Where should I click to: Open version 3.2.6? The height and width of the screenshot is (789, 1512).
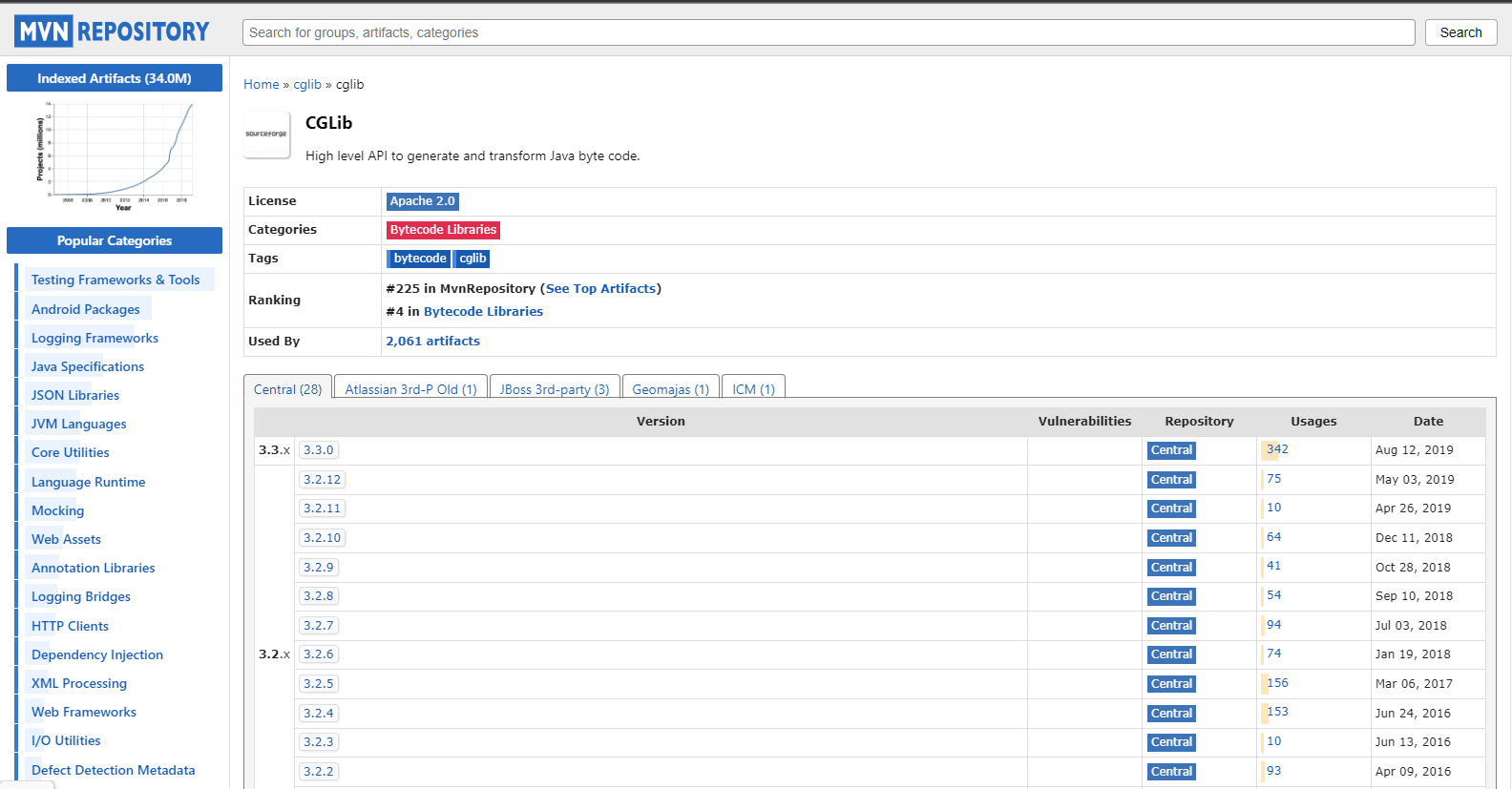[x=319, y=654]
